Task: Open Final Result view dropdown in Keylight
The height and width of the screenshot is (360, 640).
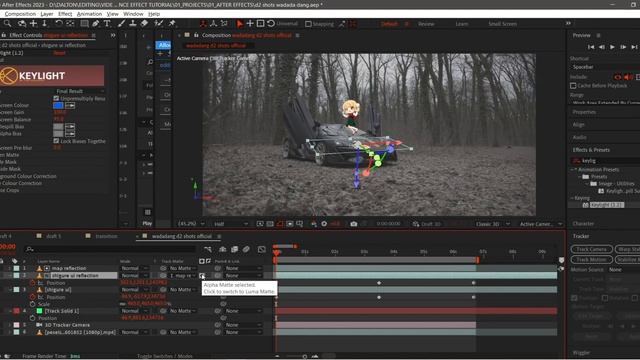Action: [80, 91]
